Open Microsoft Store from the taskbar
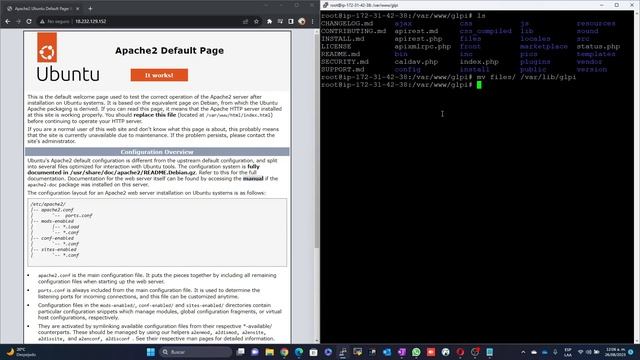The image size is (640, 360). [313, 352]
